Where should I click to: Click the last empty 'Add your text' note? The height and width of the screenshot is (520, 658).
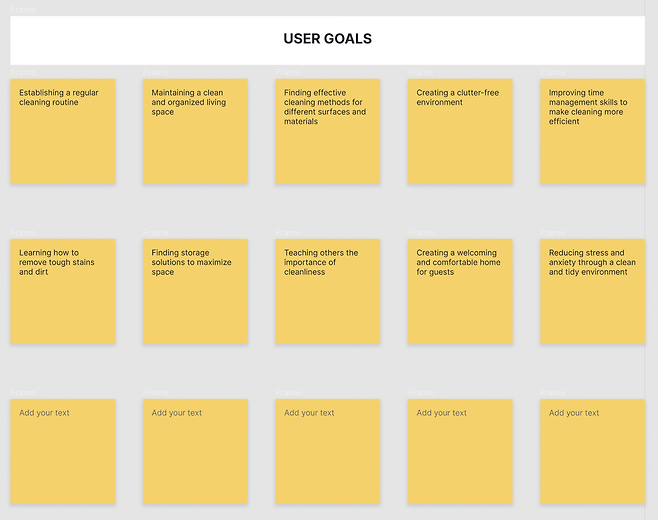(x=592, y=451)
